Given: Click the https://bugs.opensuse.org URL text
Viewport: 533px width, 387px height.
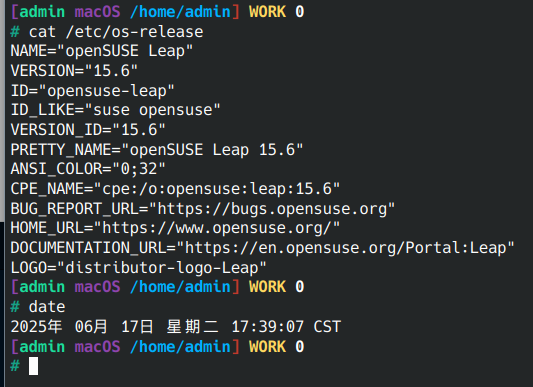Looking at the screenshot, I should tap(272, 208).
